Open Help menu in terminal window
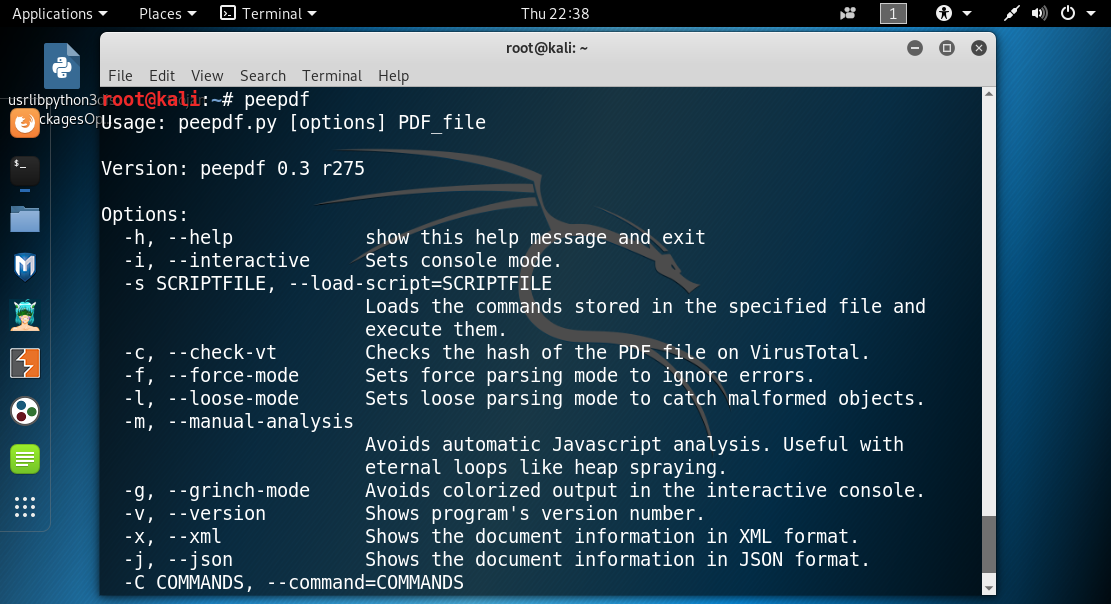1111x604 pixels. (393, 76)
